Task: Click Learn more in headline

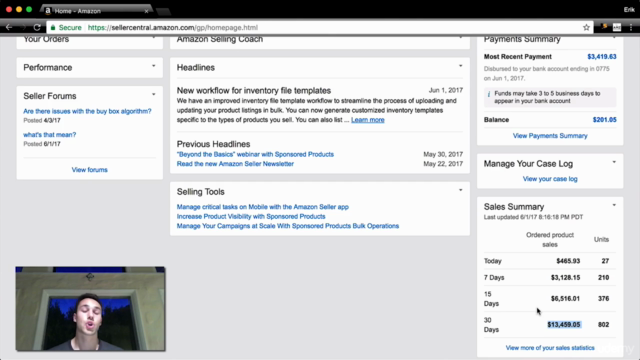Action: pyautogui.click(x=367, y=120)
